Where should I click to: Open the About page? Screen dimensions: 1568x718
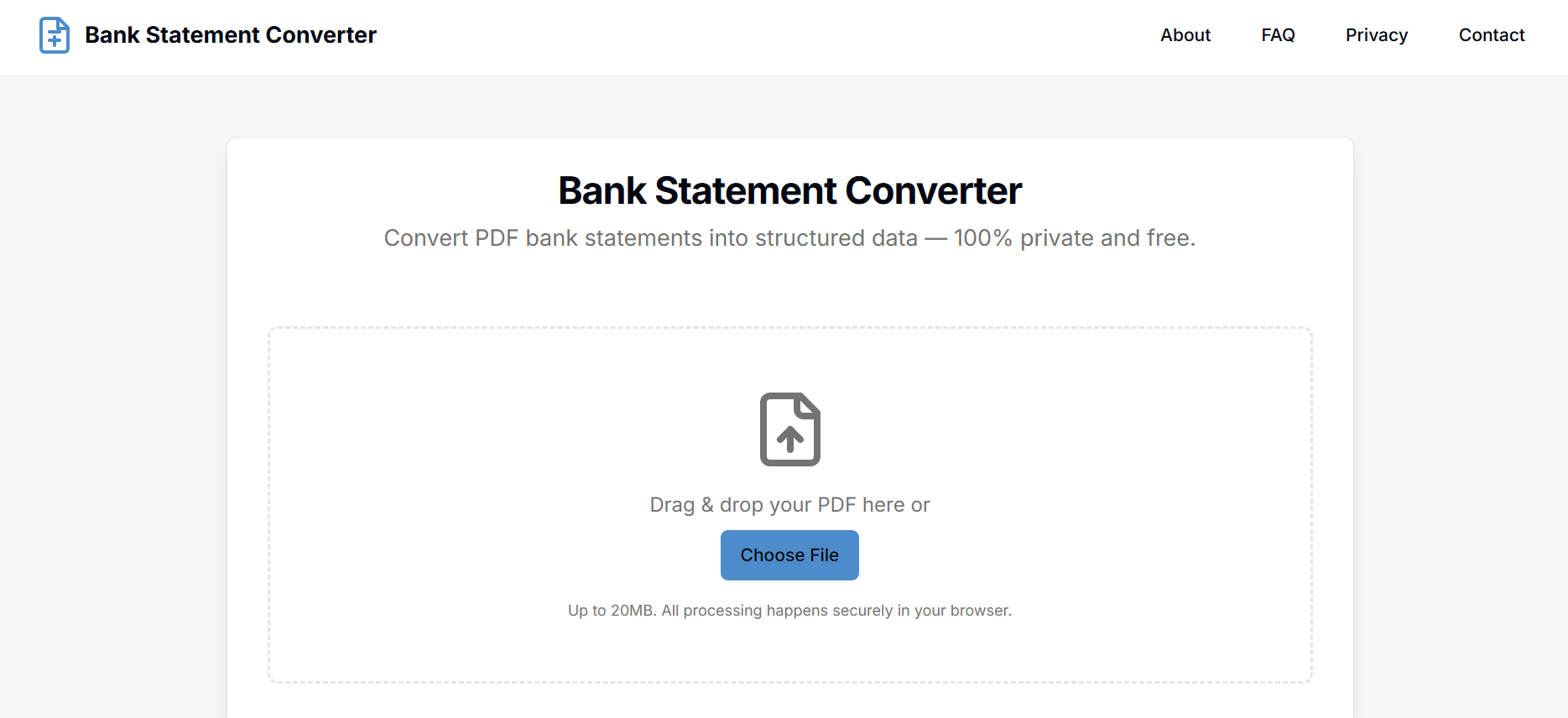1185,35
